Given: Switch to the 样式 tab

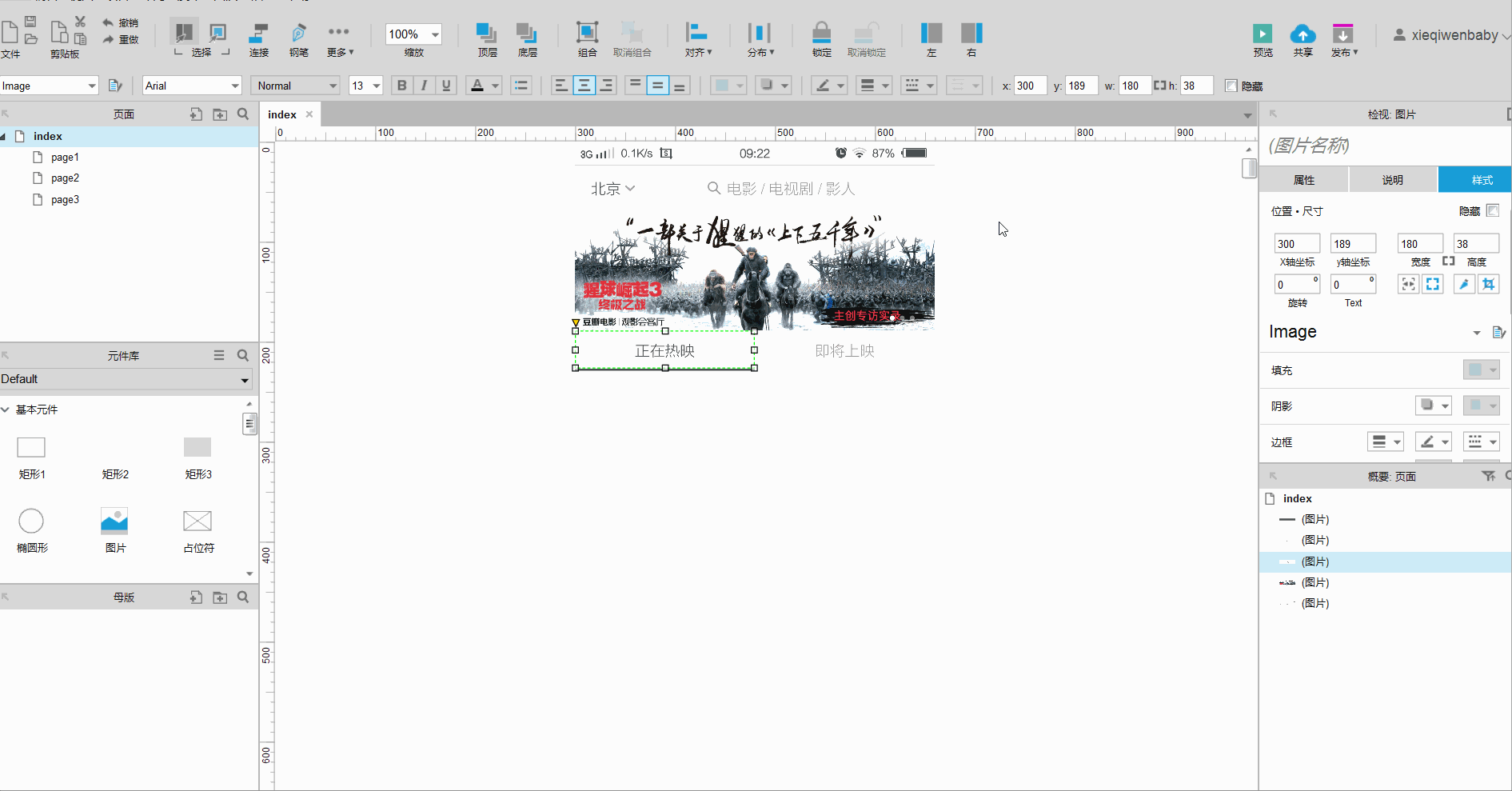Looking at the screenshot, I should 1474,180.
